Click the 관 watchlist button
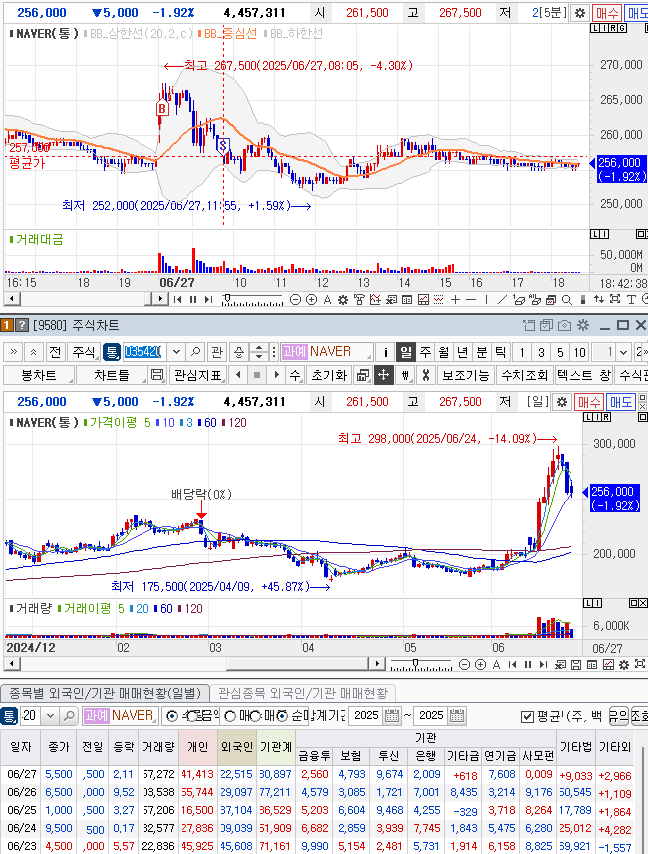 [217, 352]
